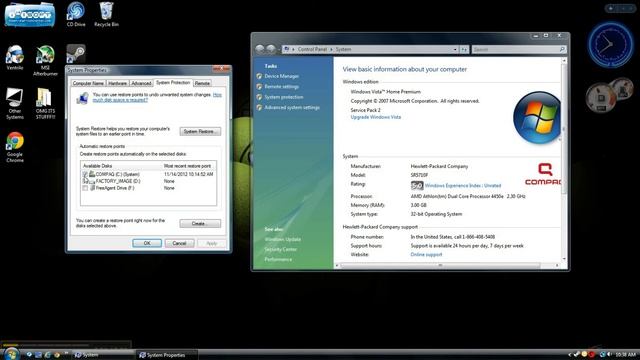640x360 pixels.
Task: Click the Compaq logo
Action: click(x=543, y=174)
